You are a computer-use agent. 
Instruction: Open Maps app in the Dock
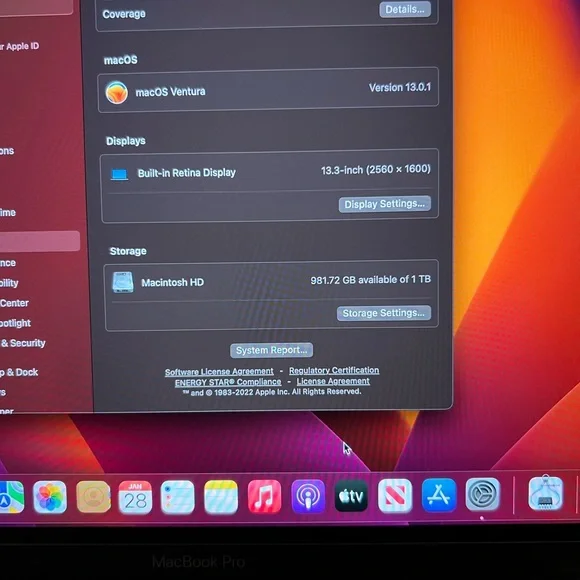(11, 498)
